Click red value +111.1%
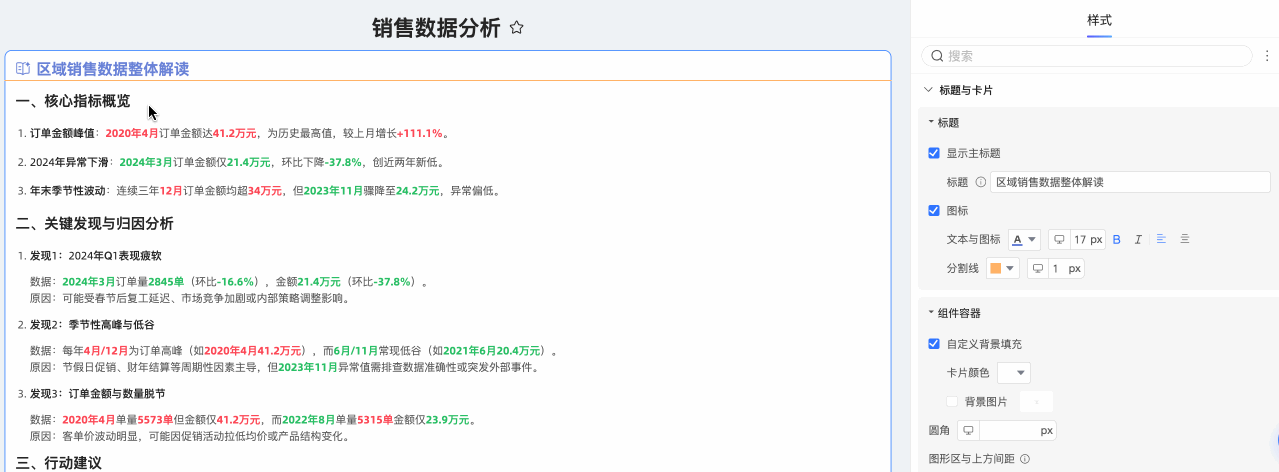This screenshot has height=472, width=1279. tap(420, 133)
